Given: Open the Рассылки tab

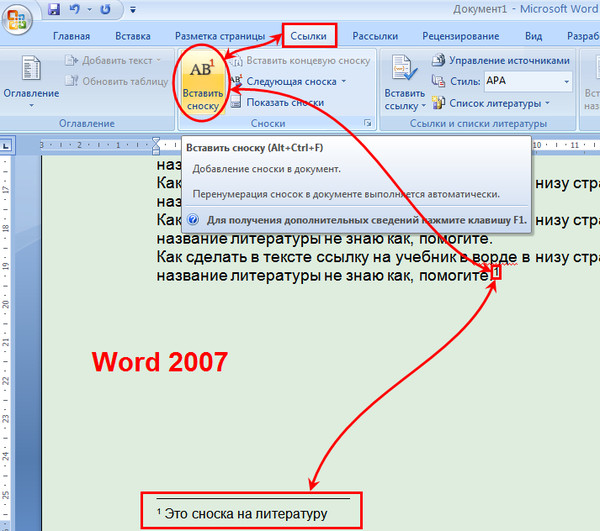Looking at the screenshot, I should [375, 36].
